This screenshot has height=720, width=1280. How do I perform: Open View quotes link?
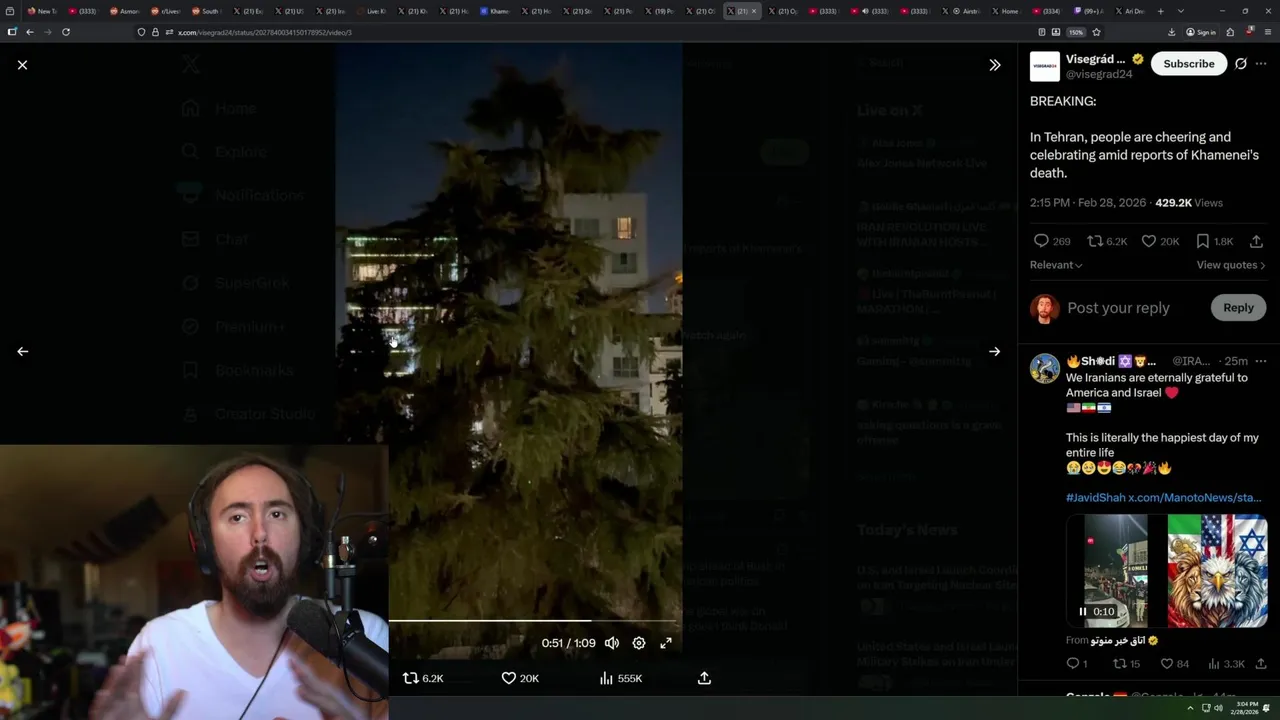(x=1231, y=265)
